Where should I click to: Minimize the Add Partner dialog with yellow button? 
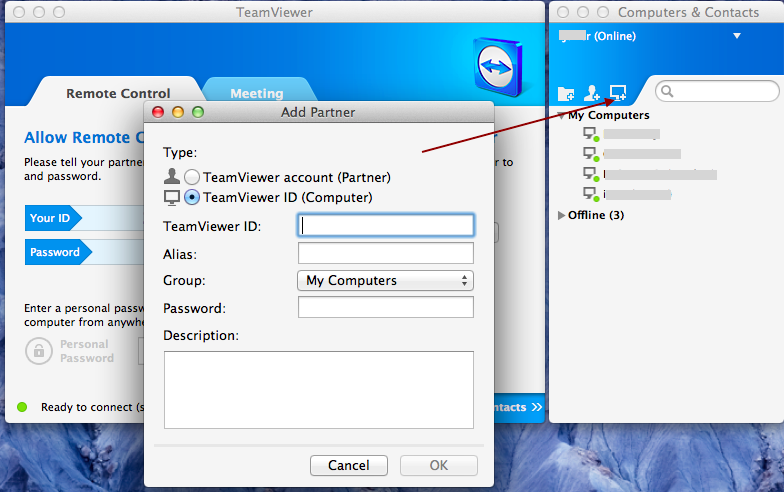pyautogui.click(x=178, y=112)
